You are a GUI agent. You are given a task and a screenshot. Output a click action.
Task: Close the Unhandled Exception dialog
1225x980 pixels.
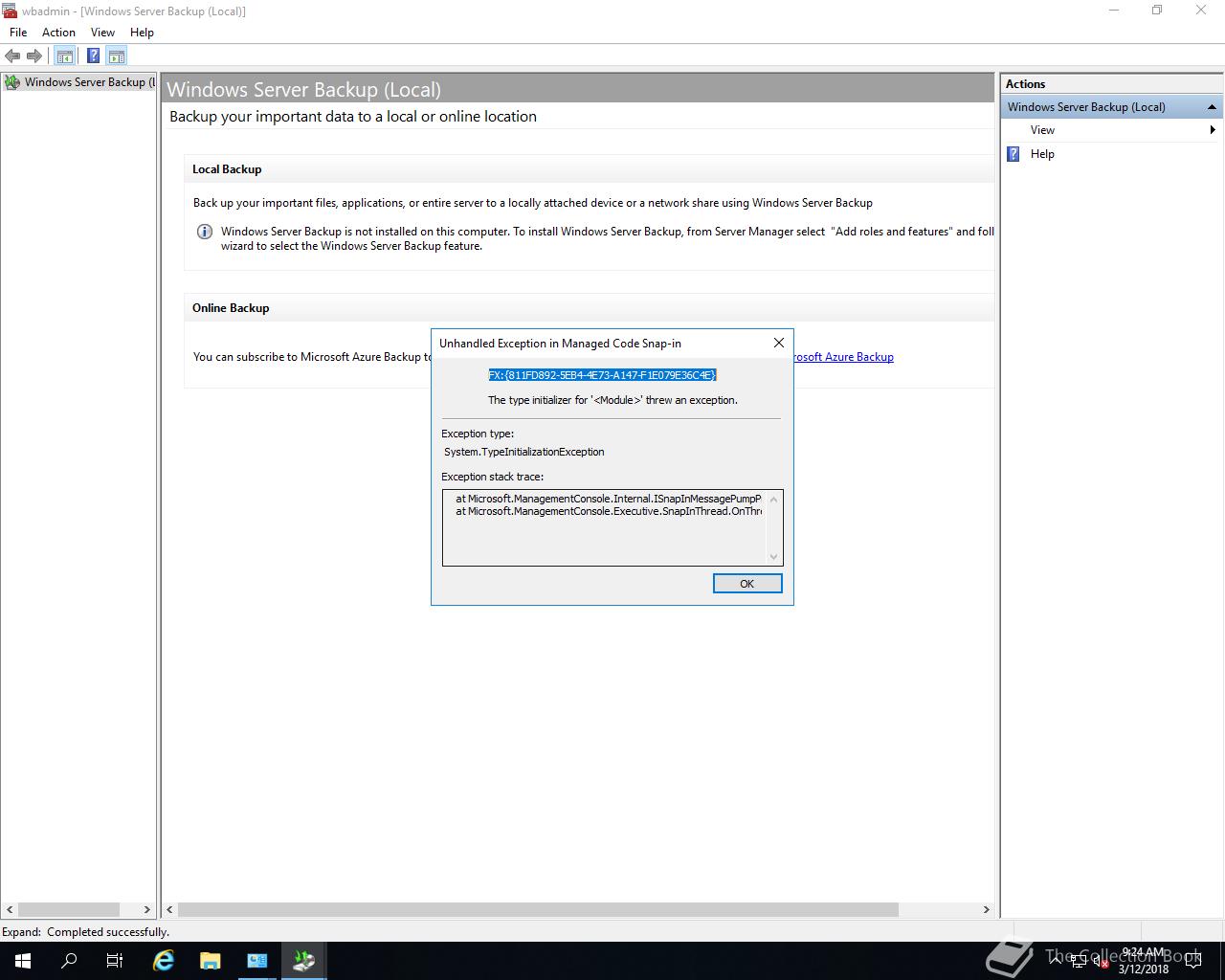(x=778, y=343)
